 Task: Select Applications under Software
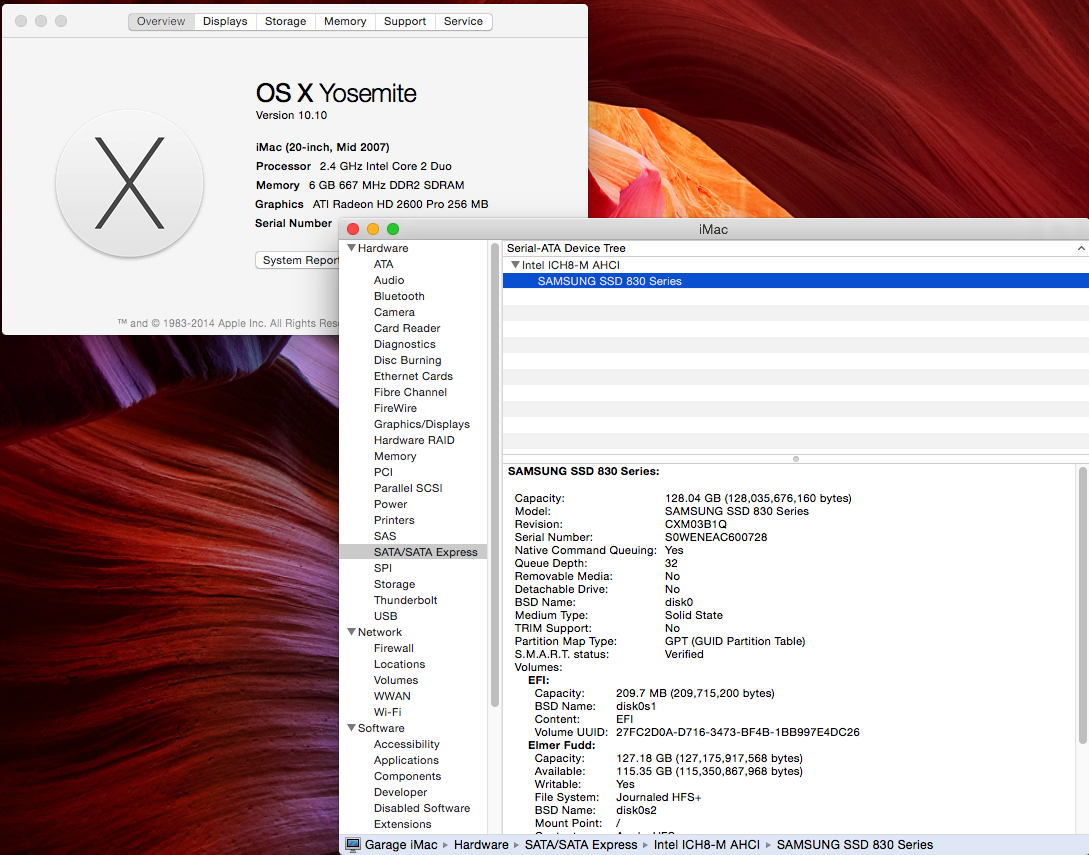click(406, 760)
